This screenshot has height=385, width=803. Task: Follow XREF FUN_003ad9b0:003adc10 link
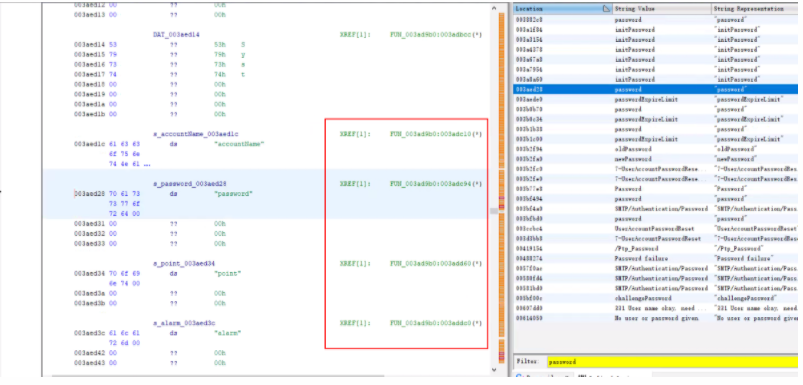(x=436, y=134)
